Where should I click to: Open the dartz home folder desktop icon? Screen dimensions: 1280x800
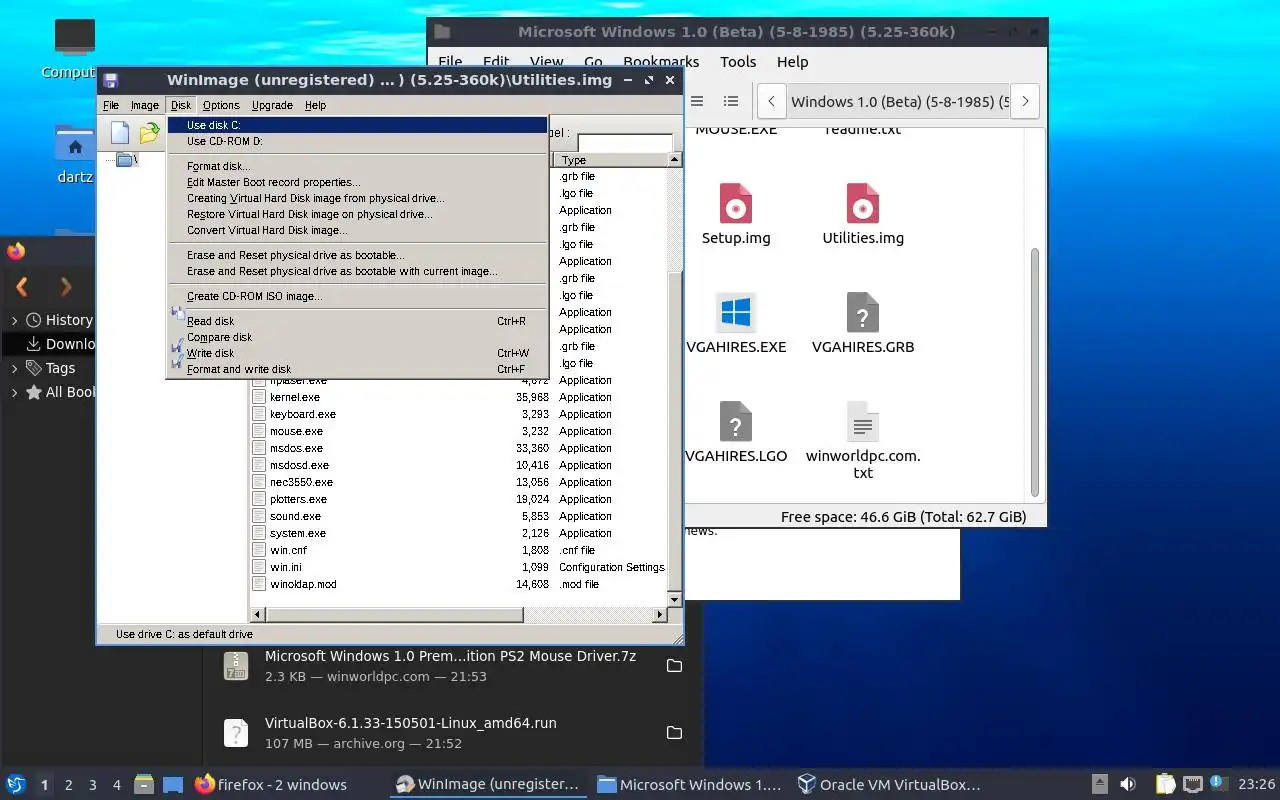[x=74, y=144]
